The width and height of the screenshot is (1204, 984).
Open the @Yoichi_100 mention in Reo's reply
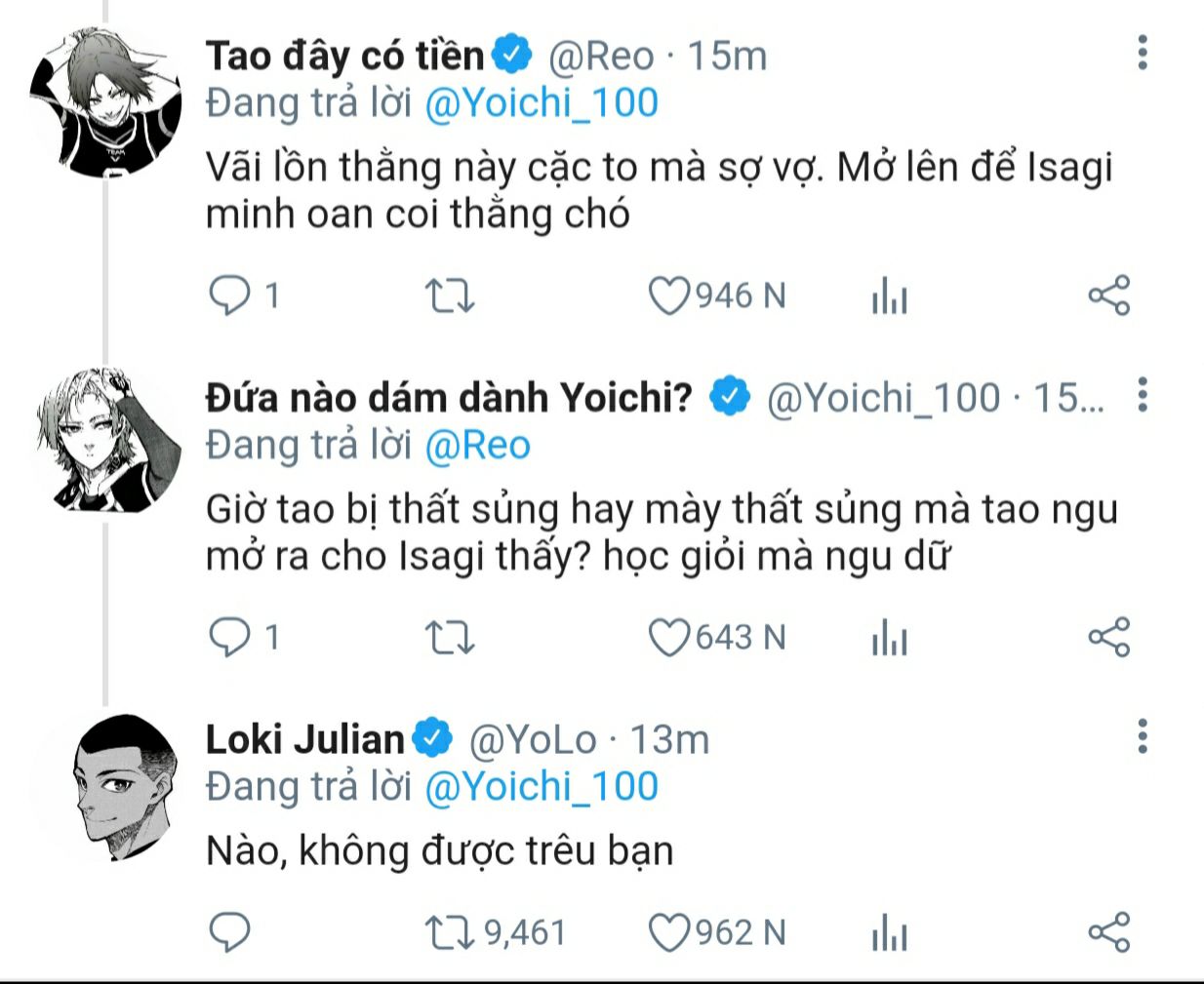(542, 103)
